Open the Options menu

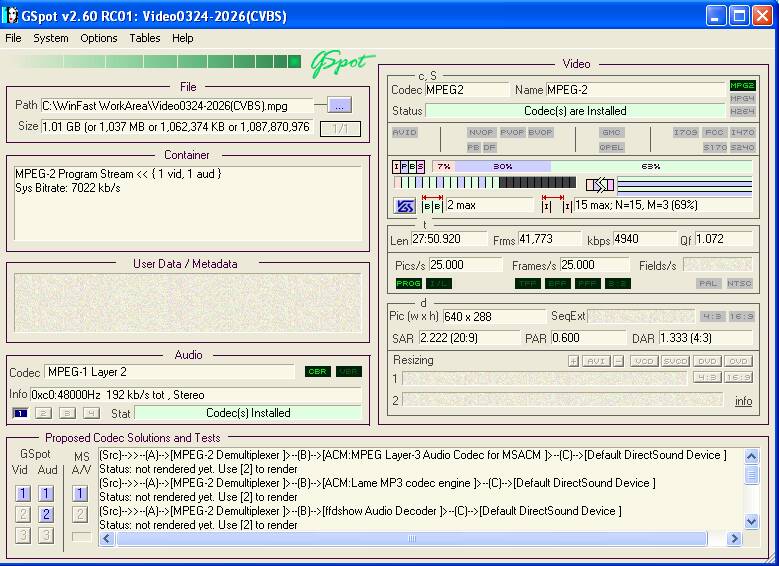(x=99, y=38)
